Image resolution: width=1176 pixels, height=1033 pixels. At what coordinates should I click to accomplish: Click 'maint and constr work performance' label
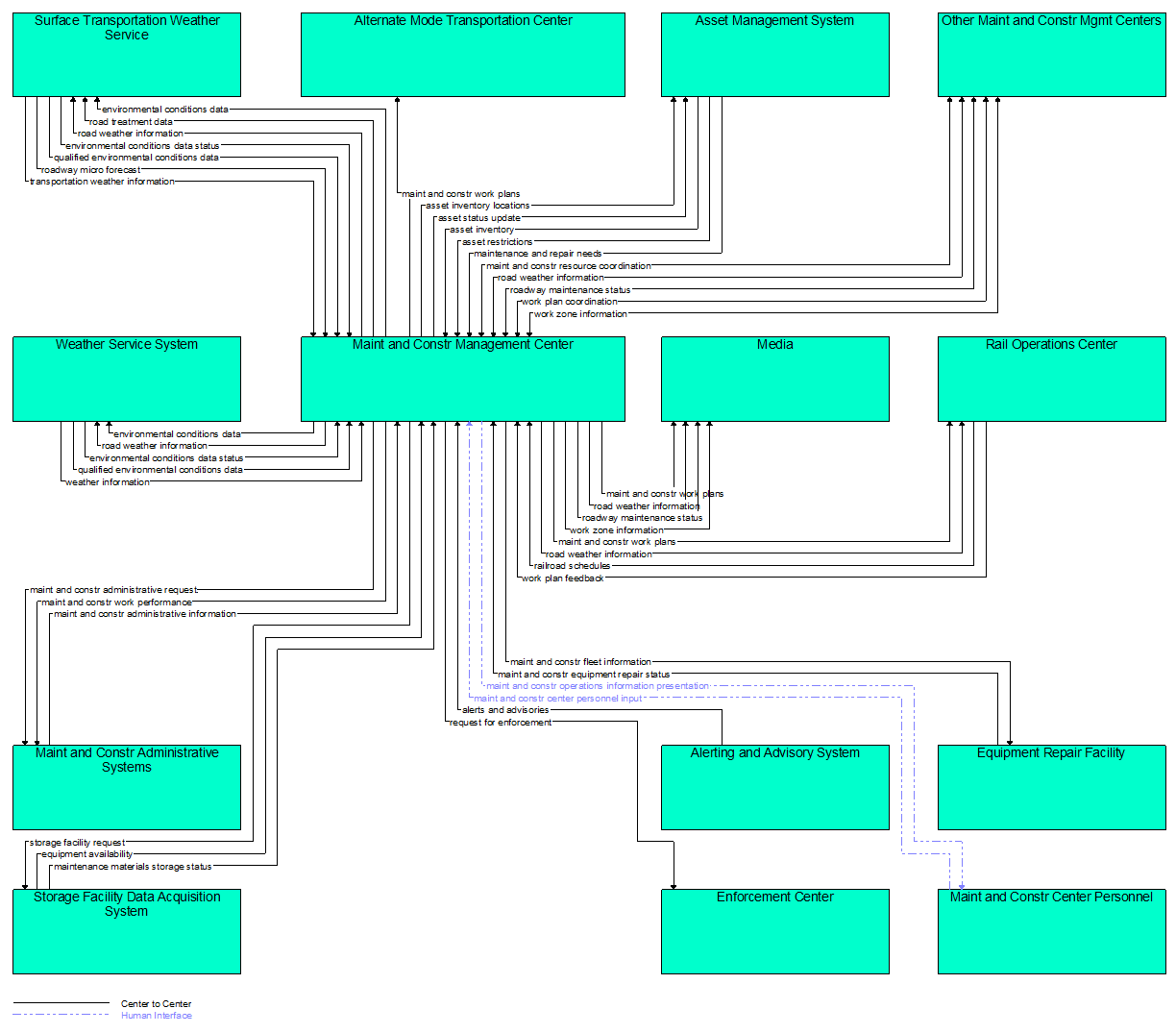116,603
